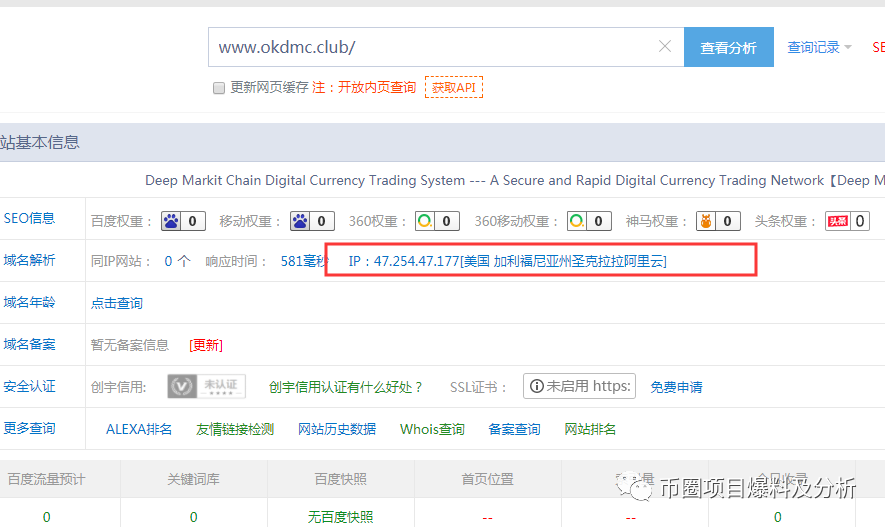Click the 未认证 Chuangyu credit badge
Viewport: 885px width, 527px height.
(x=207, y=387)
